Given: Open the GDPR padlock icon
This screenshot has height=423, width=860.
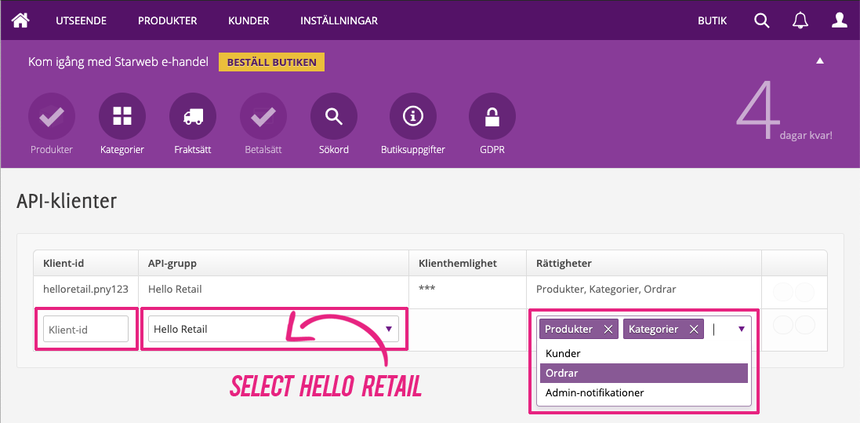Looking at the screenshot, I should pyautogui.click(x=491, y=116).
